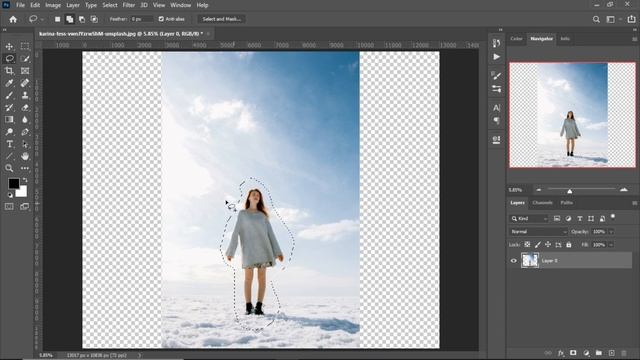Delete layer with trash icon
This screenshot has height=360, width=640.
624,353
